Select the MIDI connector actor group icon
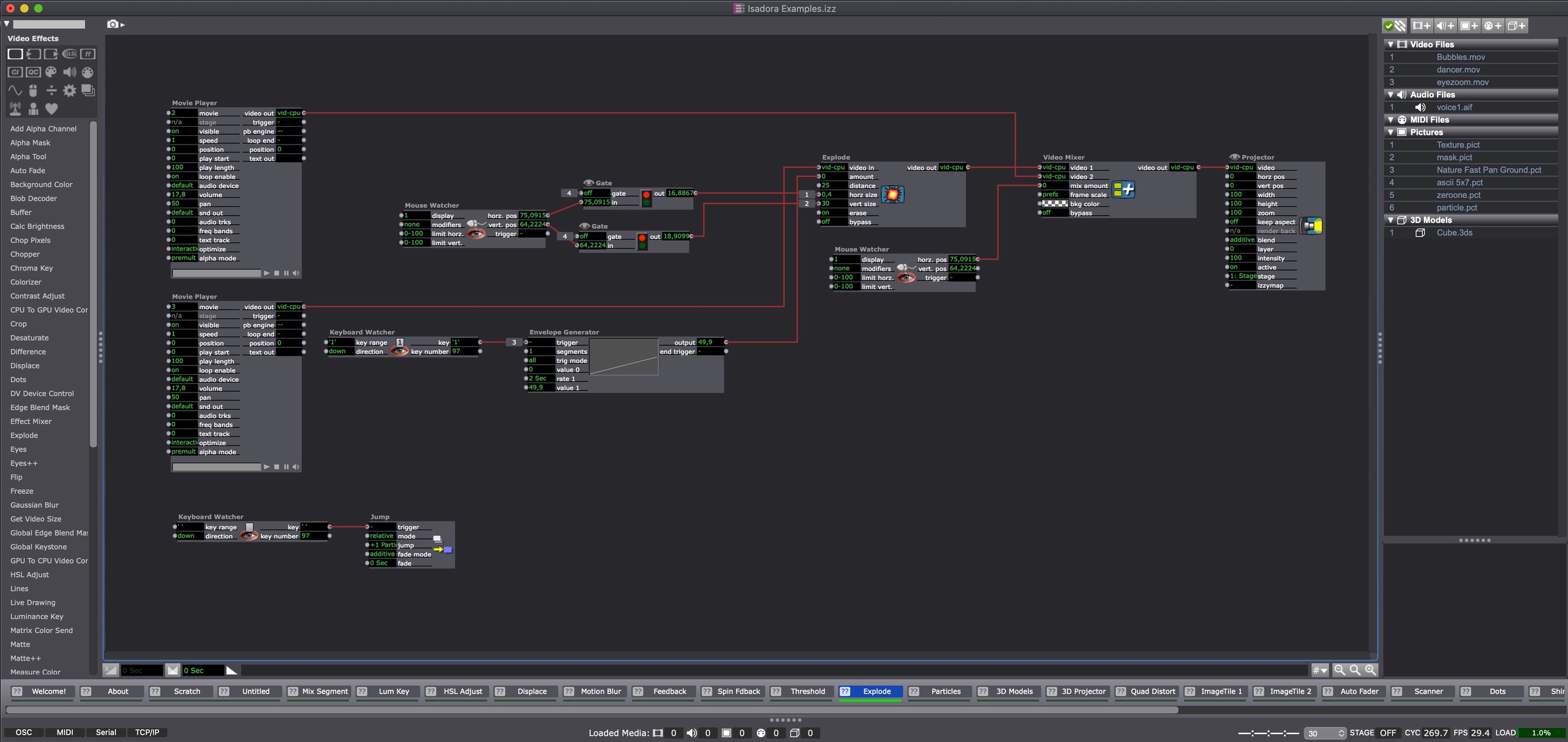The width and height of the screenshot is (1568, 742). pyautogui.click(x=88, y=72)
